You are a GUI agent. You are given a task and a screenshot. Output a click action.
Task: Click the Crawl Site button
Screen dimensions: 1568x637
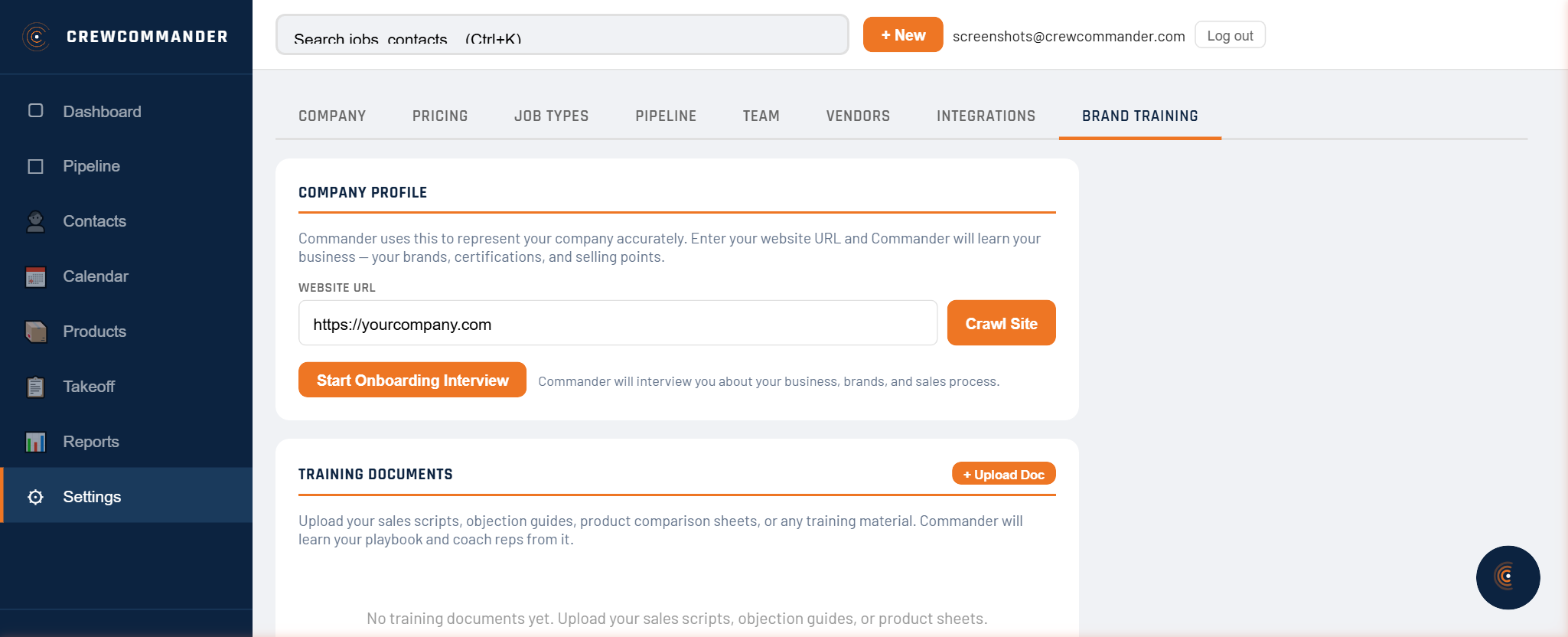pos(1001,323)
